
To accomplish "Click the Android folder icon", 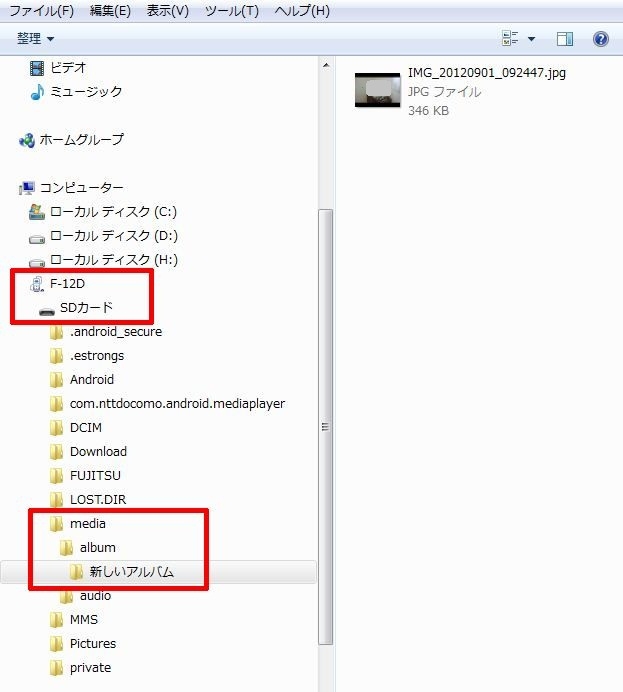I will pyautogui.click(x=56, y=380).
